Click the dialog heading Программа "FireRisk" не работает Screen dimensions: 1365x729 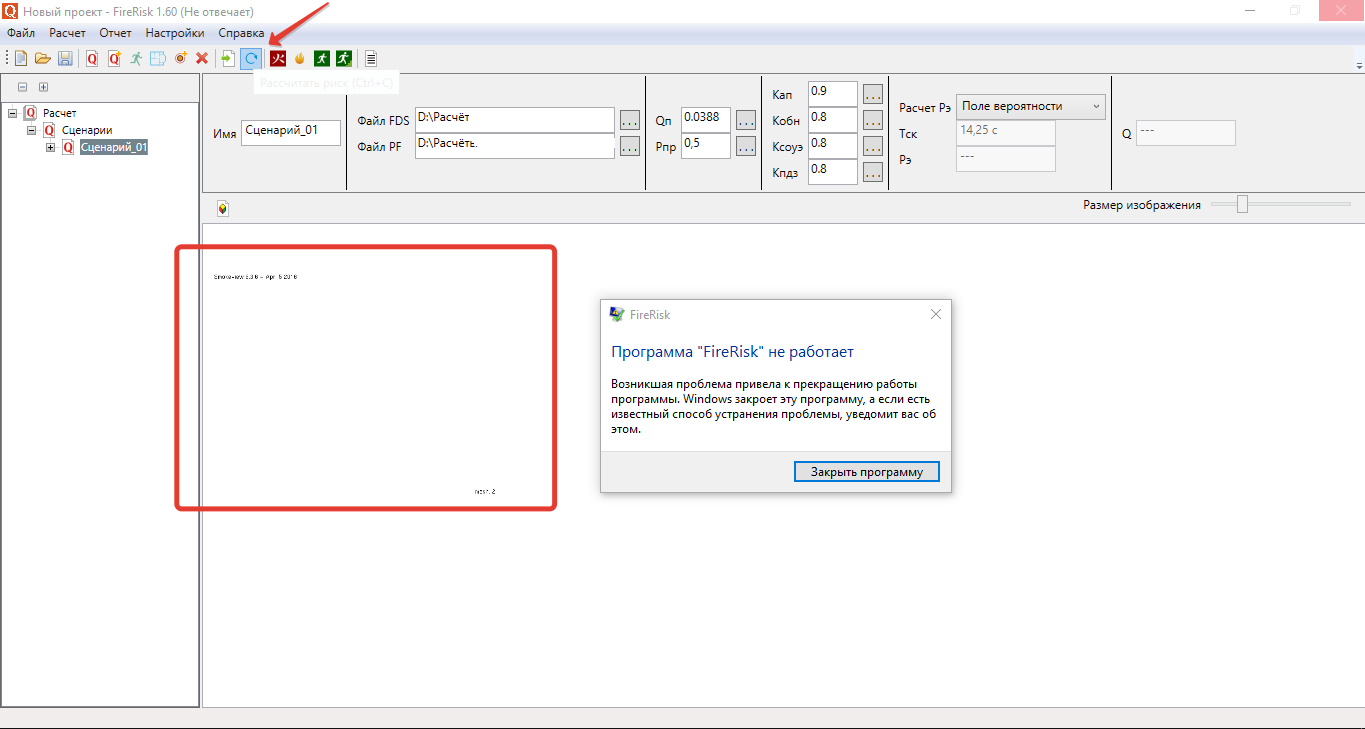coord(732,352)
